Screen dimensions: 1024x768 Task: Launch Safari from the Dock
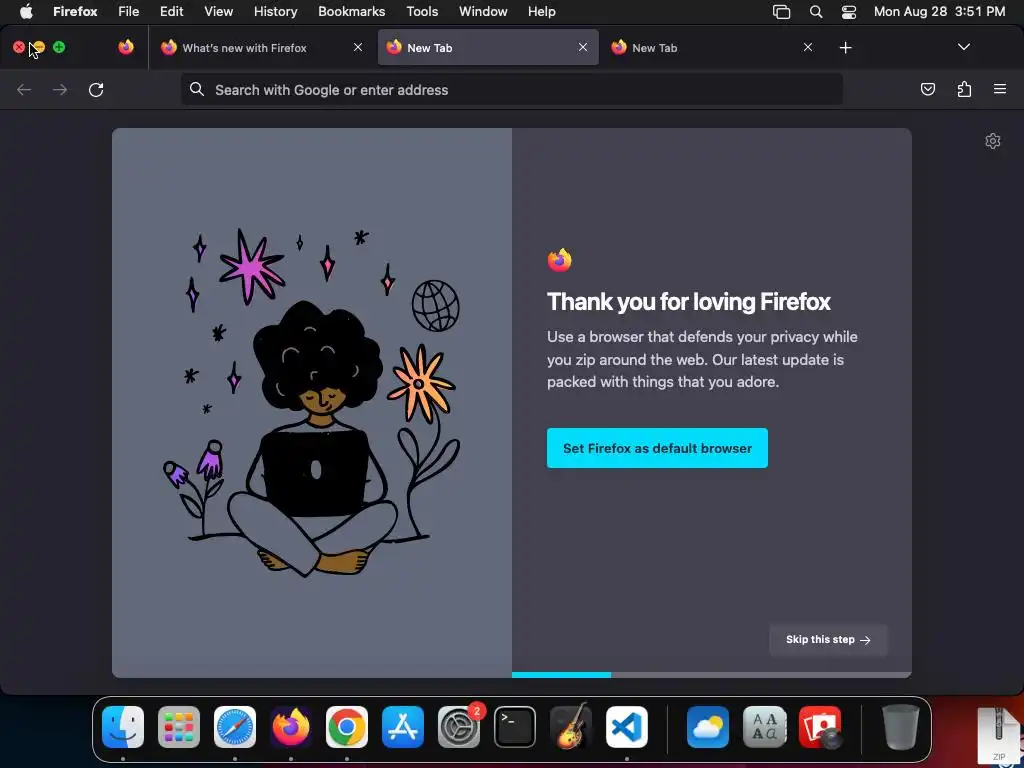[235, 727]
